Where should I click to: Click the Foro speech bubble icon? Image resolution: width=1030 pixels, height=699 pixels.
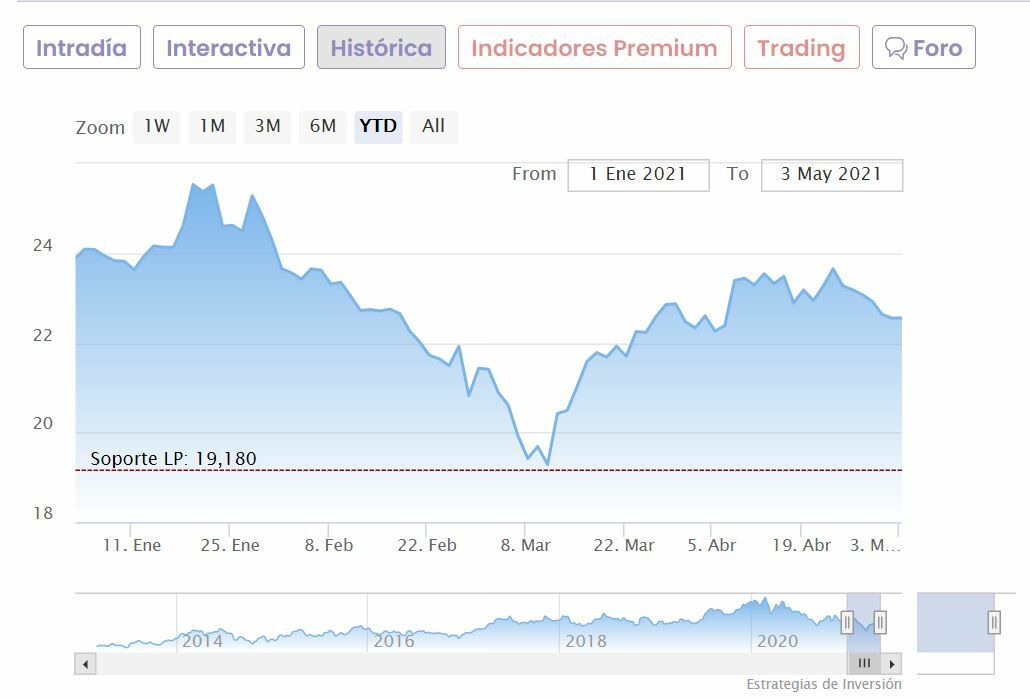[x=896, y=48]
